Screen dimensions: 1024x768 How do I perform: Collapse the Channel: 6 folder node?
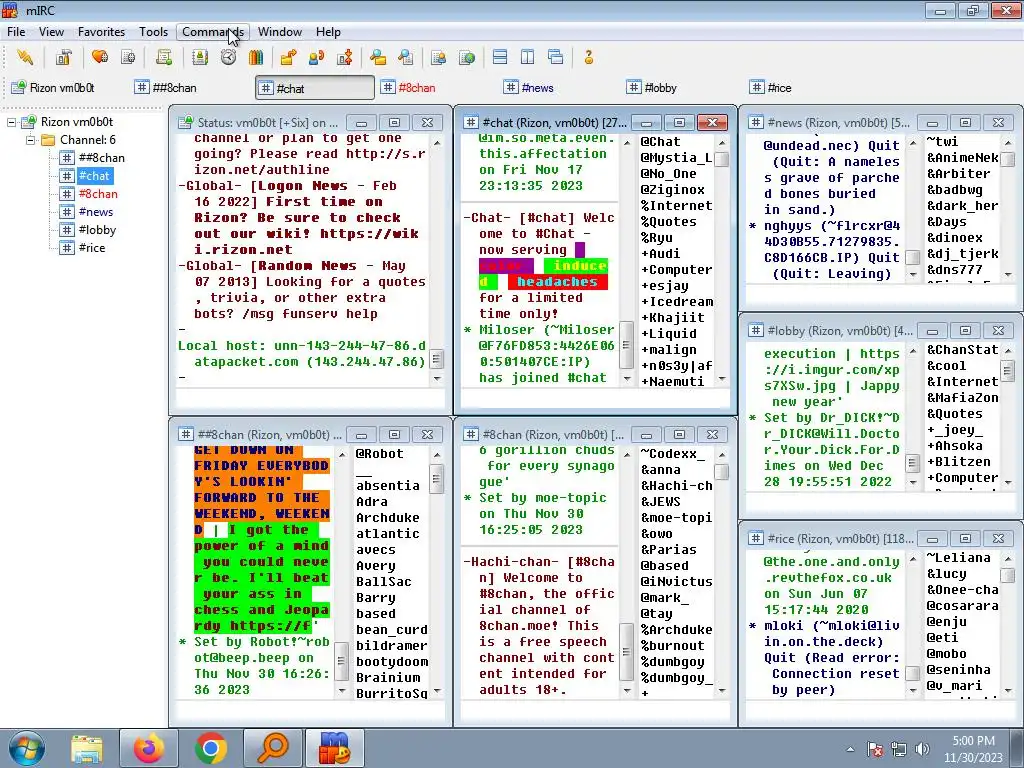point(30,140)
